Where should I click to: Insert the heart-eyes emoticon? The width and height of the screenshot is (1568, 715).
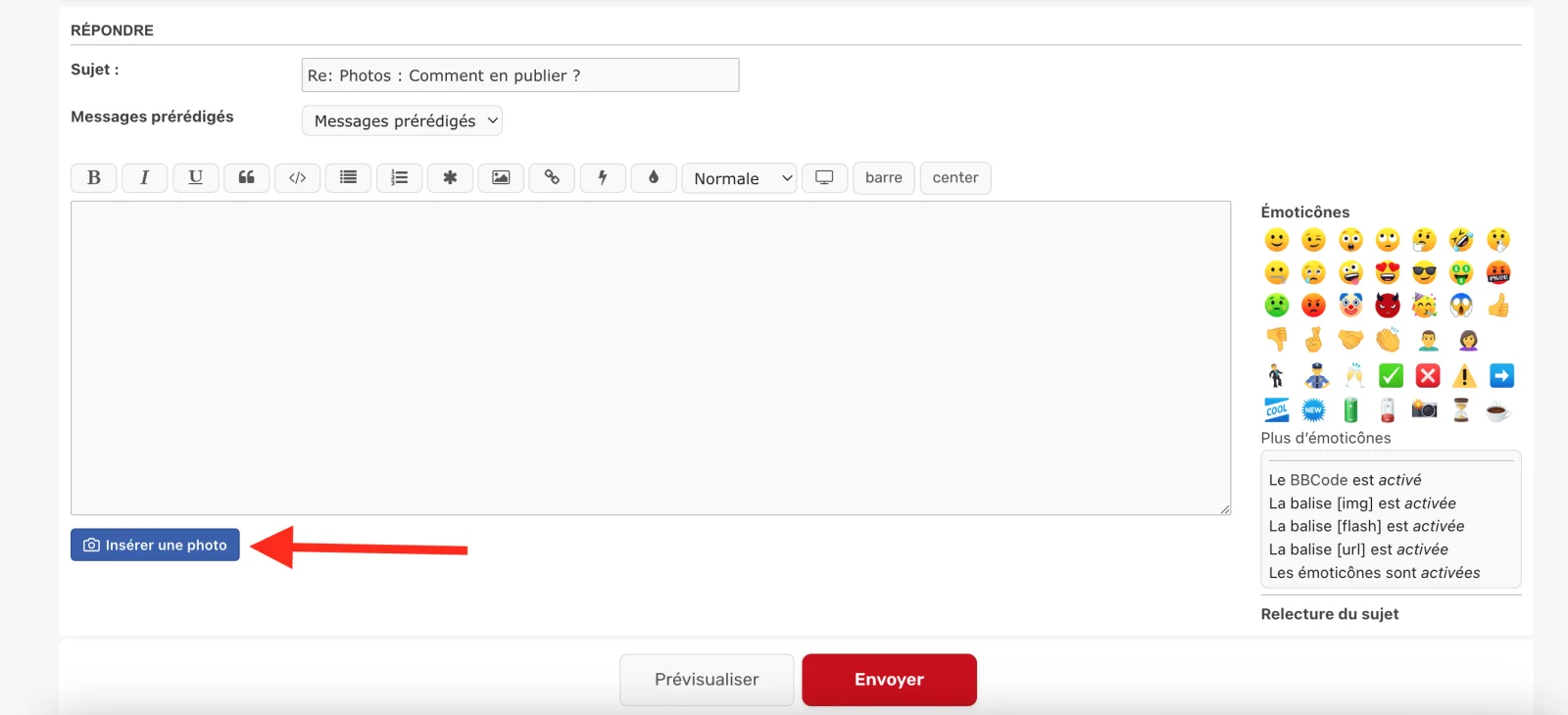(1388, 272)
